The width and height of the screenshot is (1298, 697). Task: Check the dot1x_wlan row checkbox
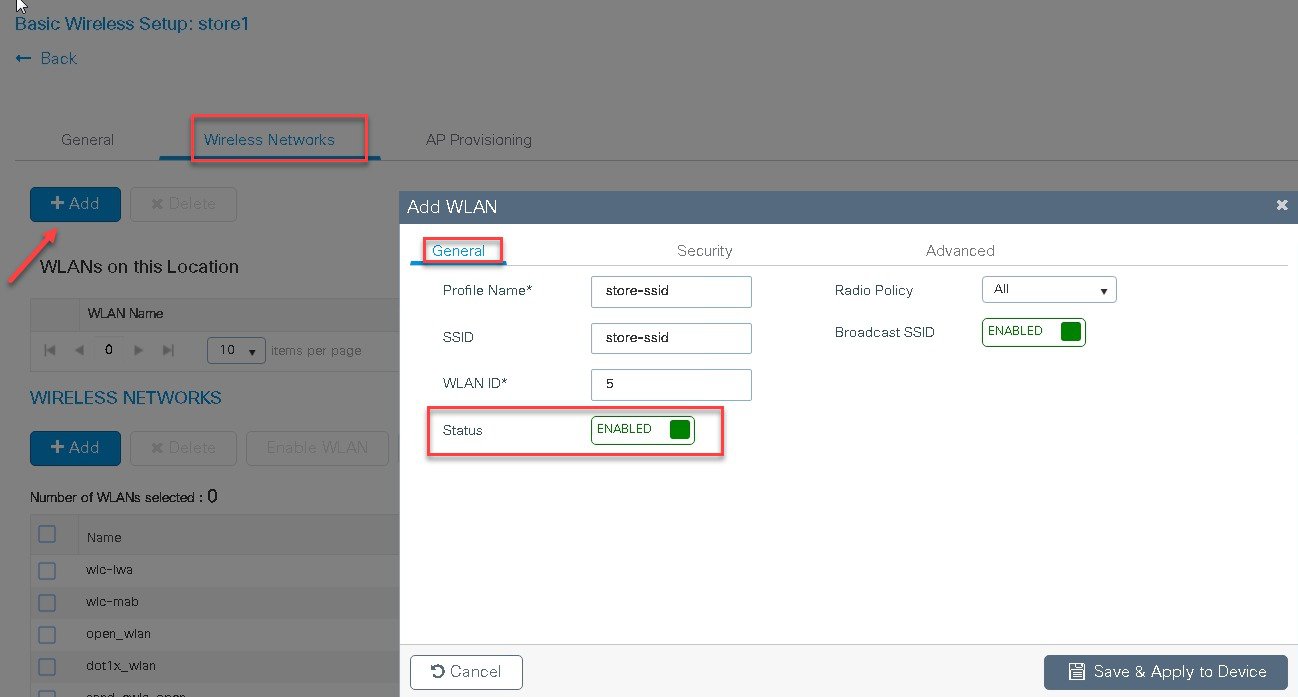click(x=47, y=666)
